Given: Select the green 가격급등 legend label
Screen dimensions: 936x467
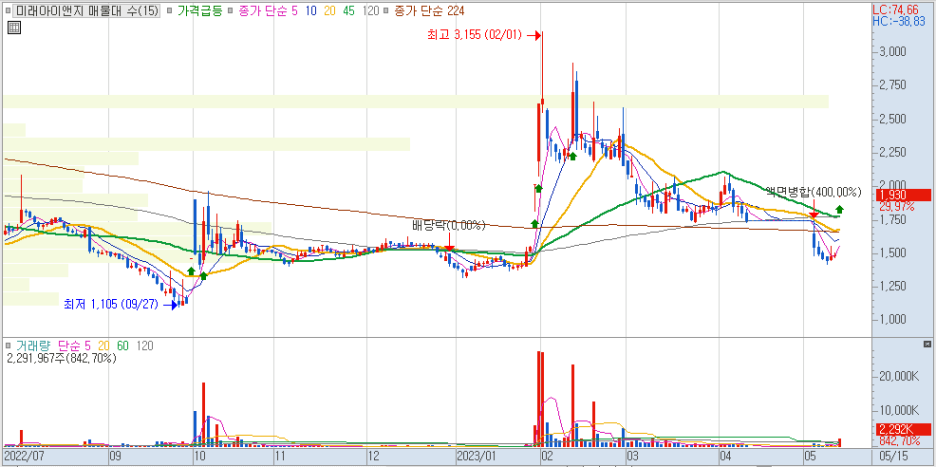Looking at the screenshot, I should tap(199, 11).
